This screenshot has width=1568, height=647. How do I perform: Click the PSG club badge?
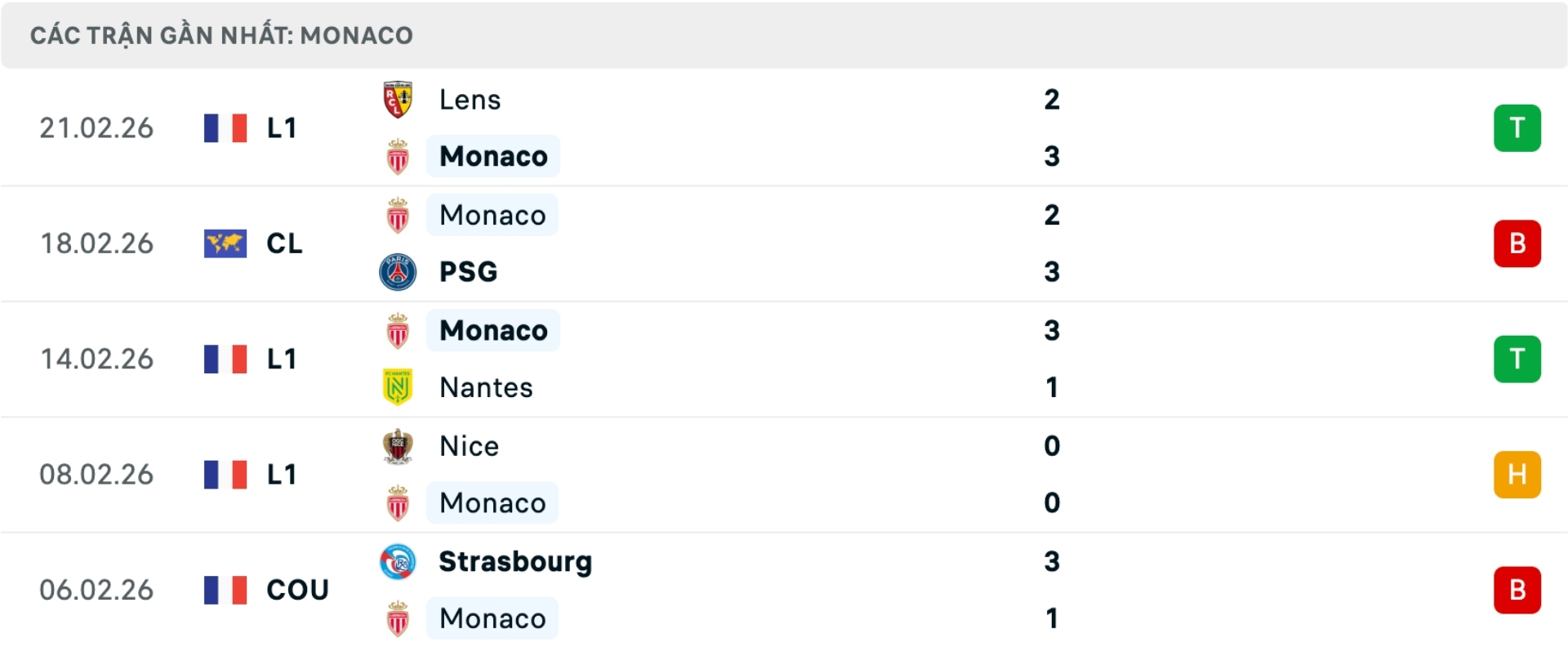point(398,272)
